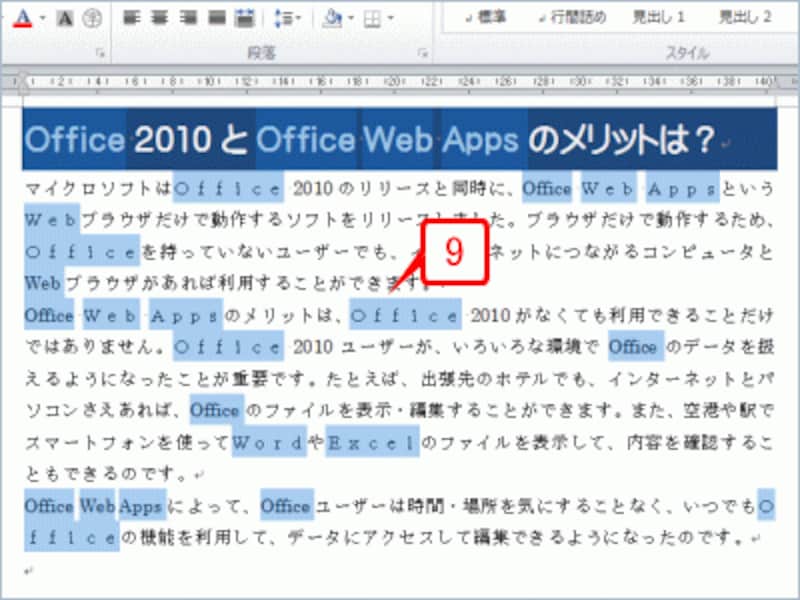Screen dimensions: 800x600
Task: Click the text によって、 in last paragraph
Action: (207, 506)
